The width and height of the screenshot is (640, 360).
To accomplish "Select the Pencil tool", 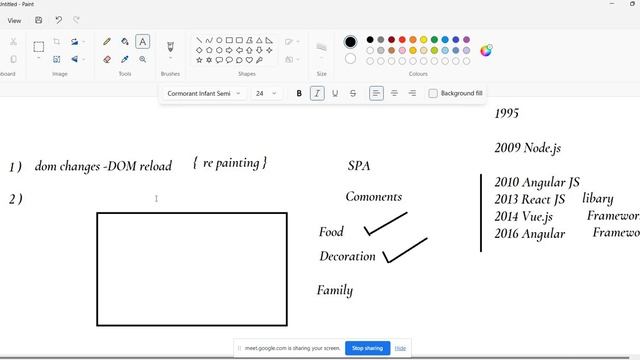I will tap(107, 42).
